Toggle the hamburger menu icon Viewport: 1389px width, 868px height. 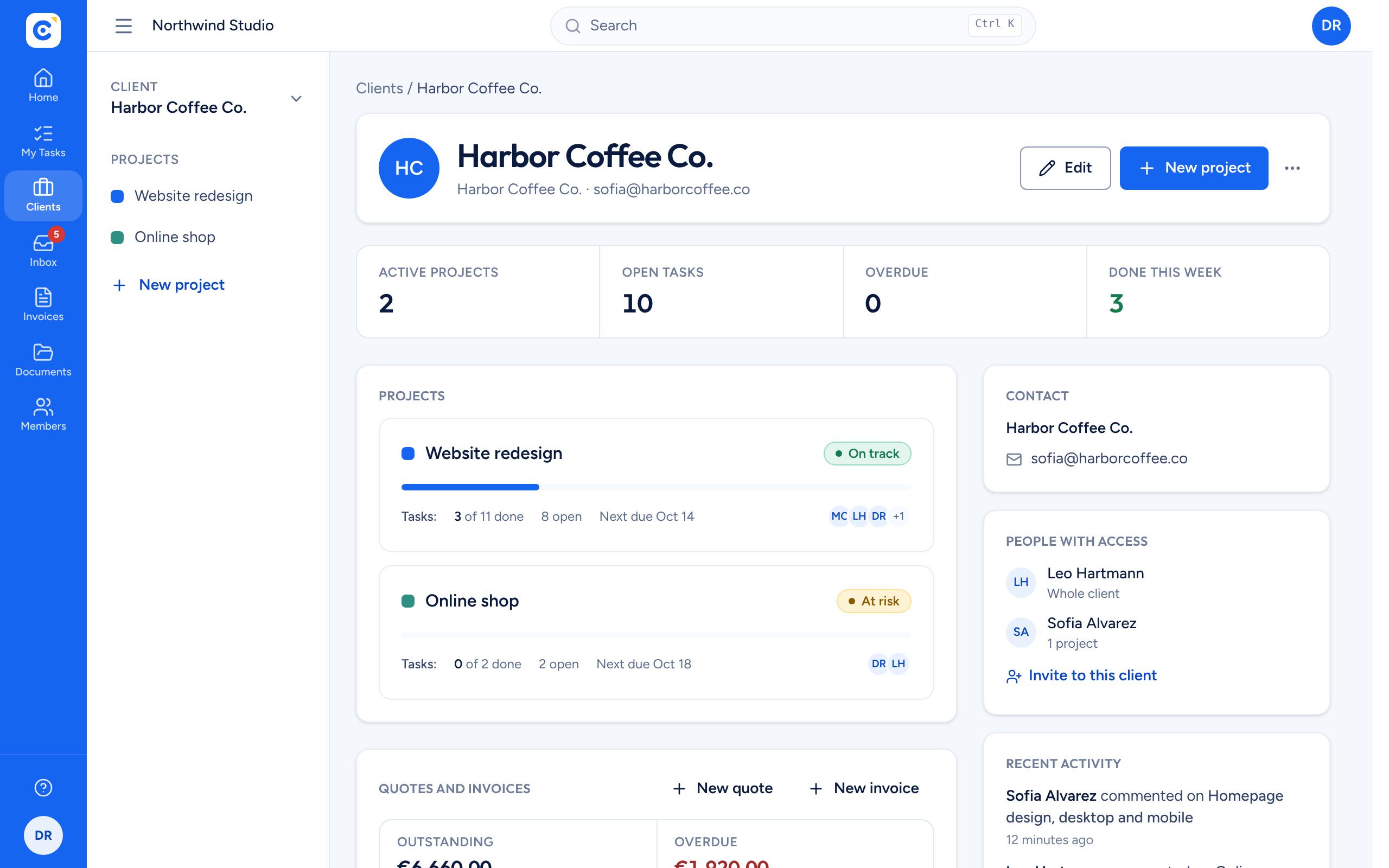tap(123, 26)
